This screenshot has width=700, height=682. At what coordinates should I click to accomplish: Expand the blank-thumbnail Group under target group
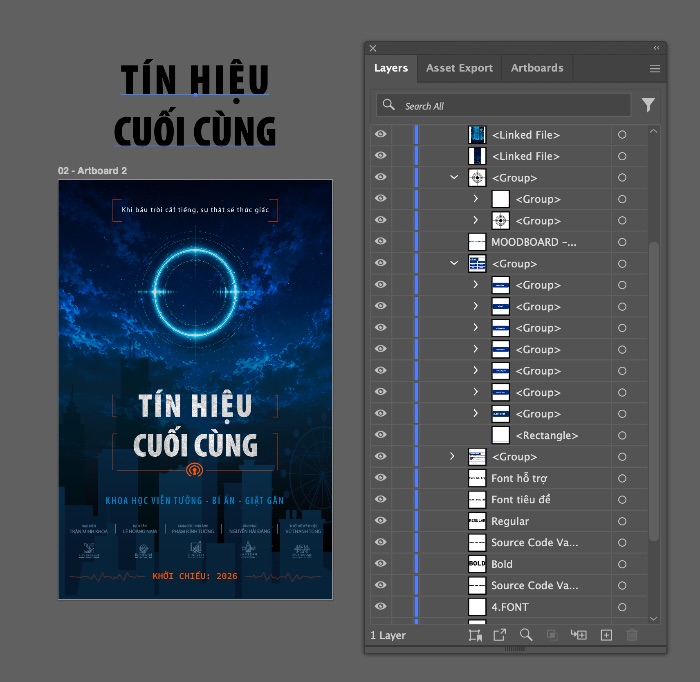pyautogui.click(x=475, y=198)
